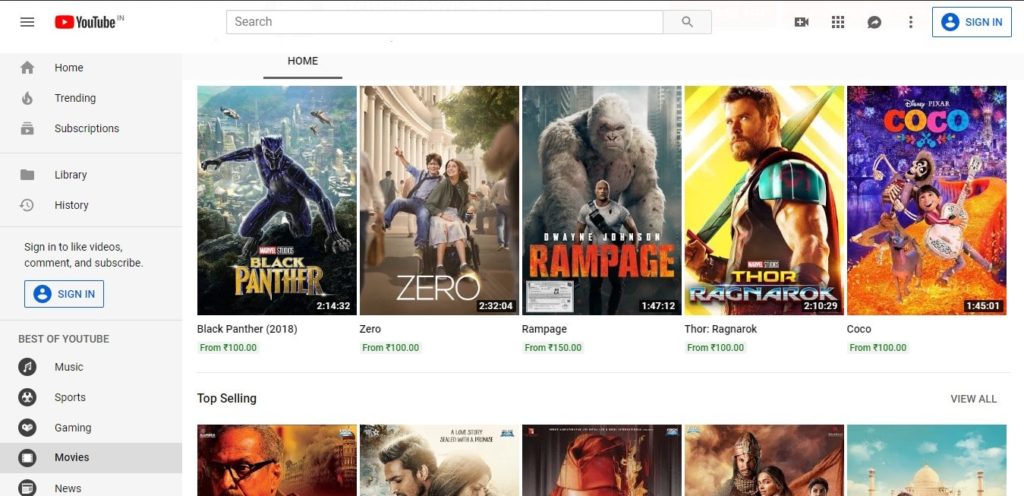Click the VIEW ALL link for Top Selling
This screenshot has height=496, width=1024.
point(973,399)
